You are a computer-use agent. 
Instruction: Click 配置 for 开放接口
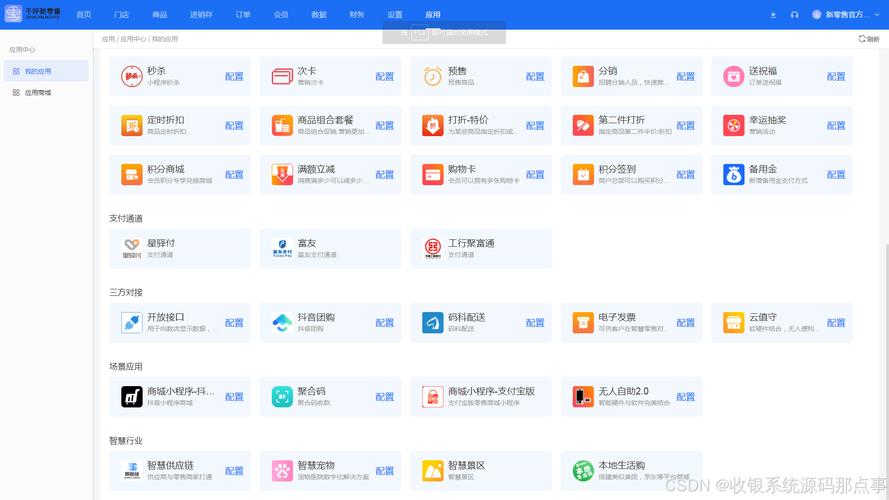[x=234, y=323]
